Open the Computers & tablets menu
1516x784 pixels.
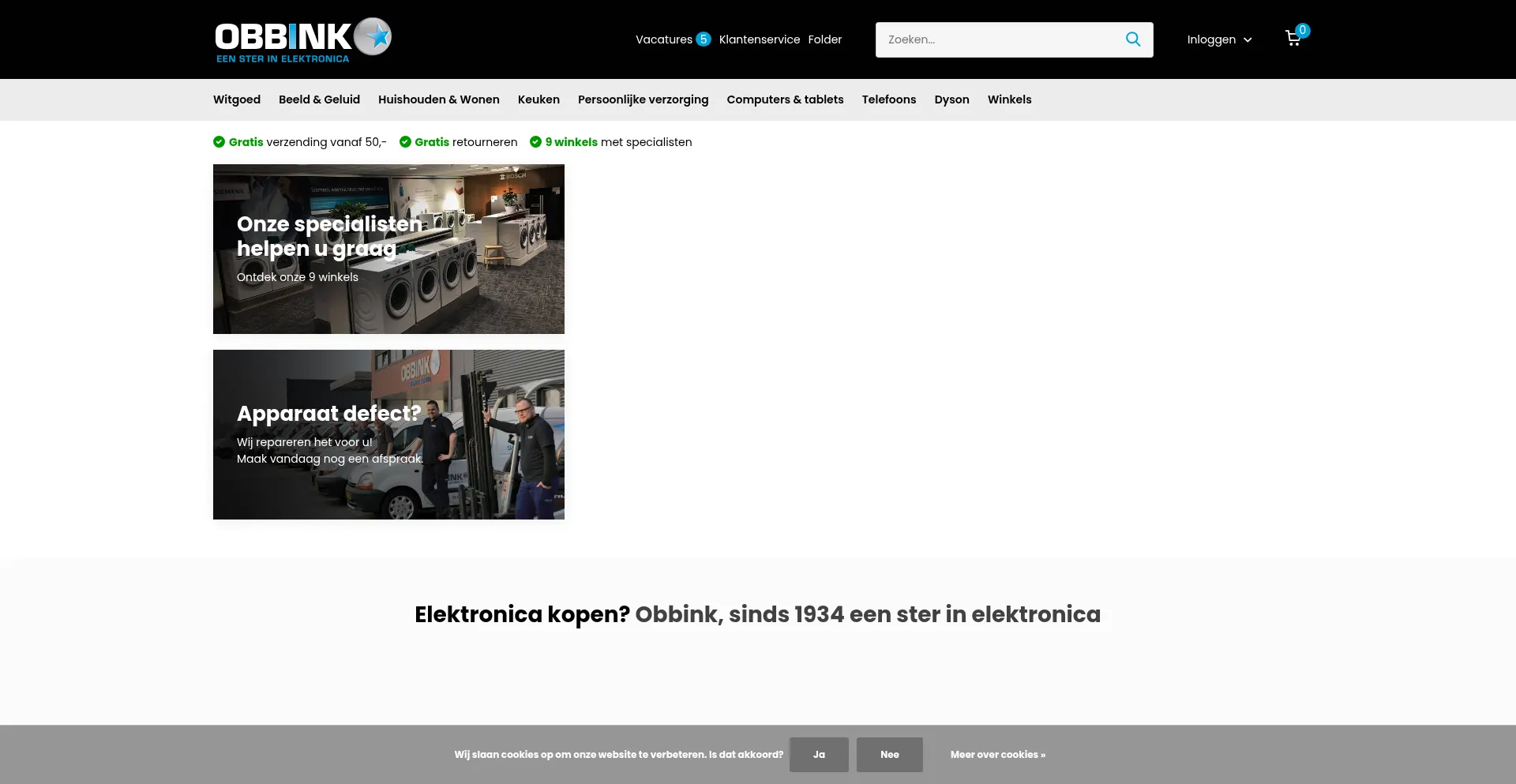coord(785,99)
